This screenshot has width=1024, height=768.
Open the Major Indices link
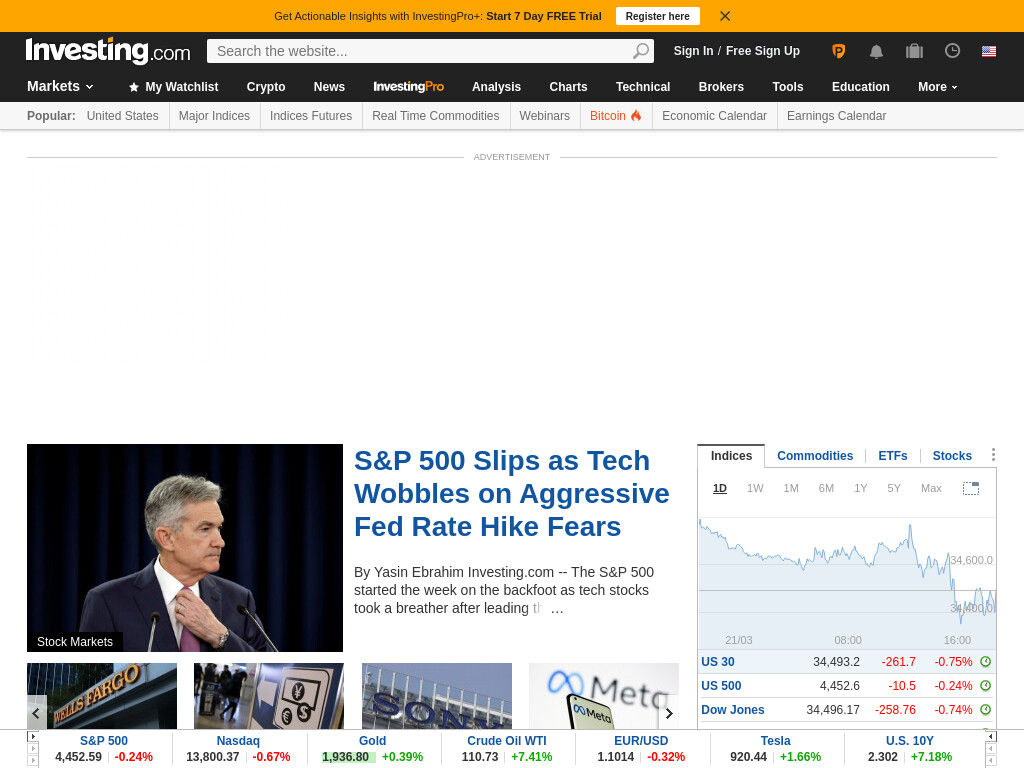point(214,116)
